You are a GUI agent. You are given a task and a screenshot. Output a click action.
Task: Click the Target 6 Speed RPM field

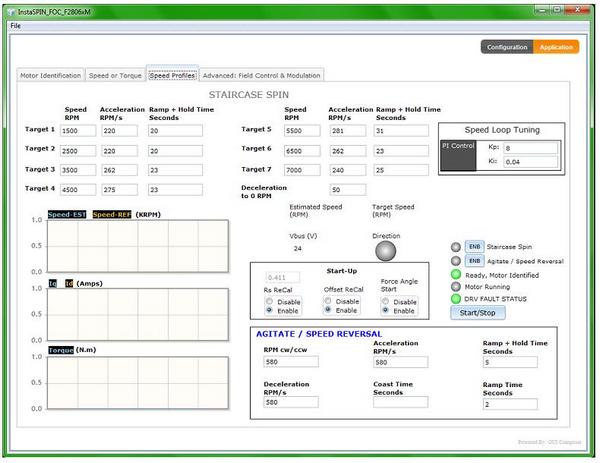[302, 151]
